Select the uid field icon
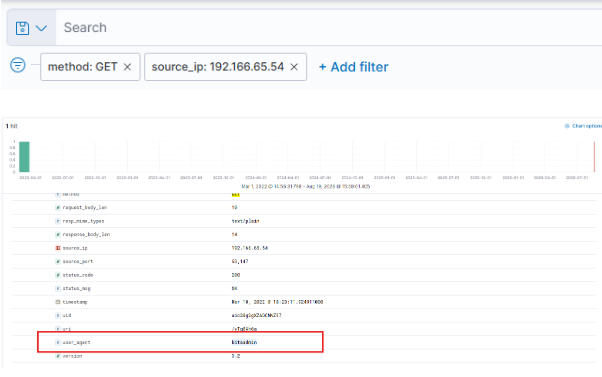The image size is (602, 377). pos(58,316)
